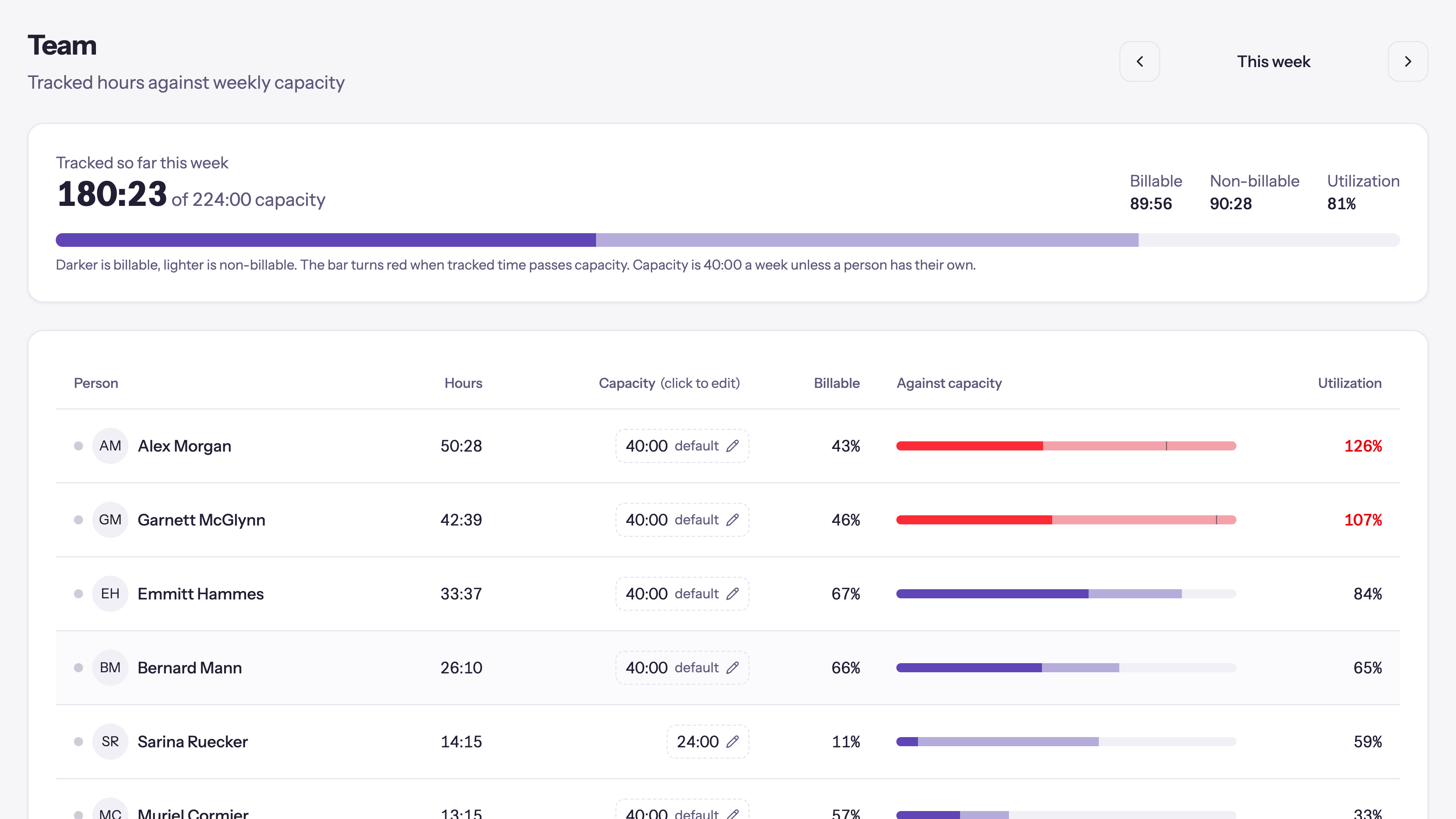Edit Emmitt Hammes's capacity pencil icon
The image size is (1456, 819).
pyautogui.click(x=733, y=594)
